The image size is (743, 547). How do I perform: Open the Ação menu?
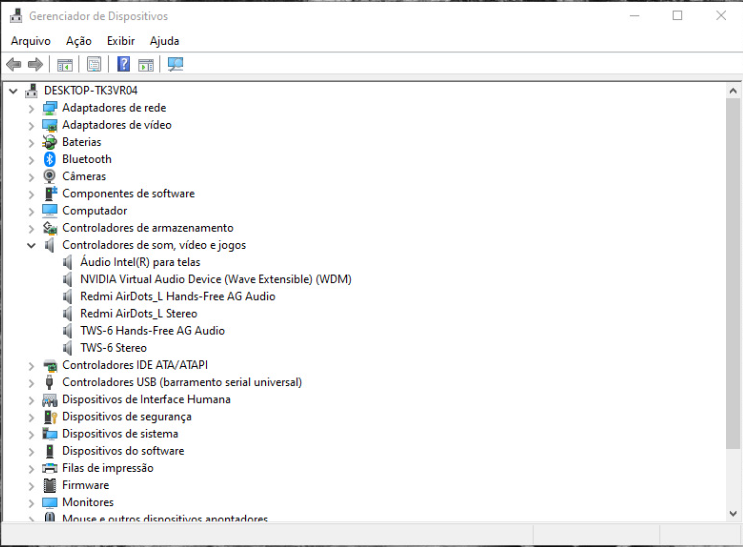click(79, 41)
